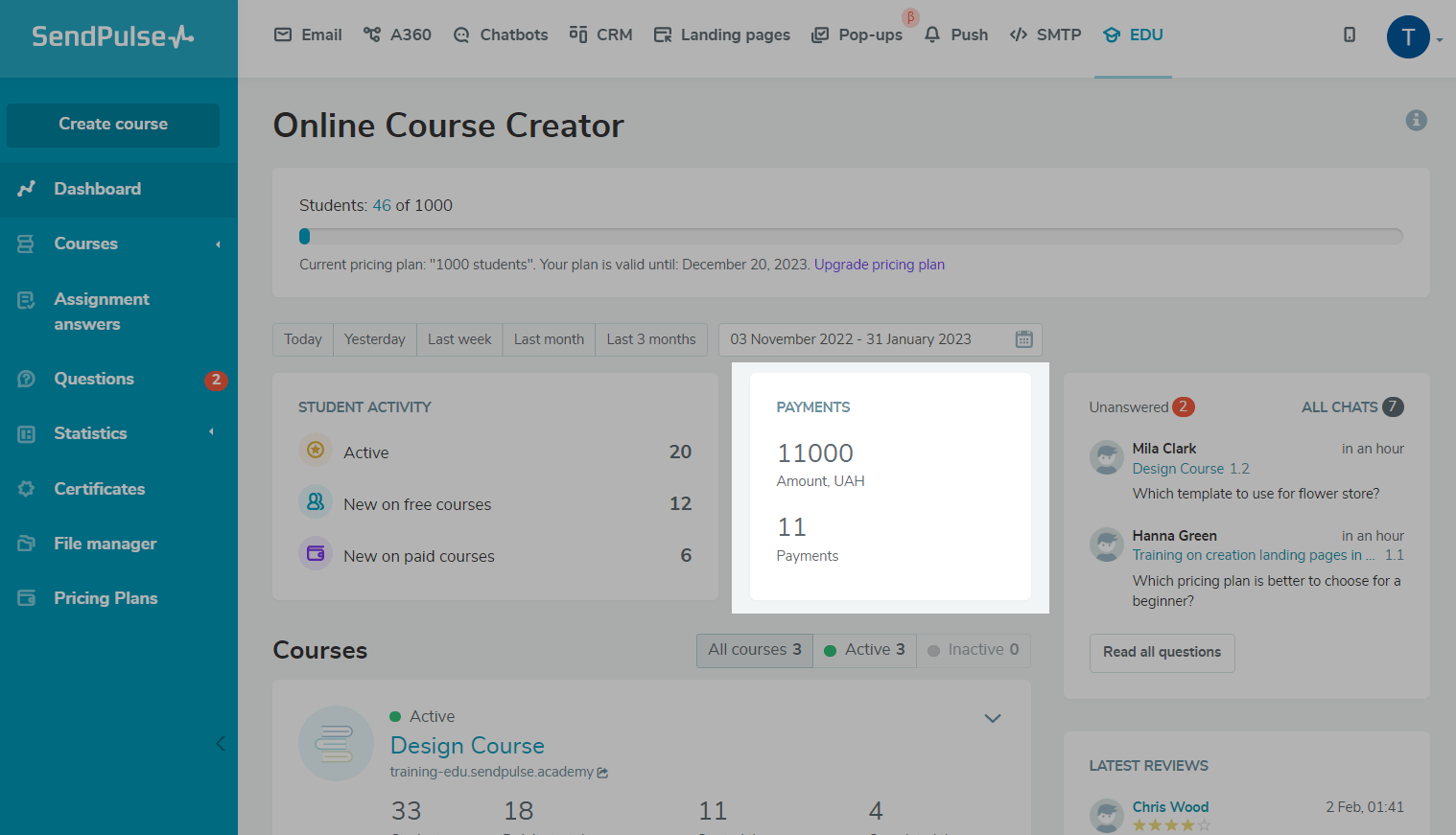Viewport: 1456px width, 835px height.
Task: Show All courses filter
Action: click(x=754, y=650)
